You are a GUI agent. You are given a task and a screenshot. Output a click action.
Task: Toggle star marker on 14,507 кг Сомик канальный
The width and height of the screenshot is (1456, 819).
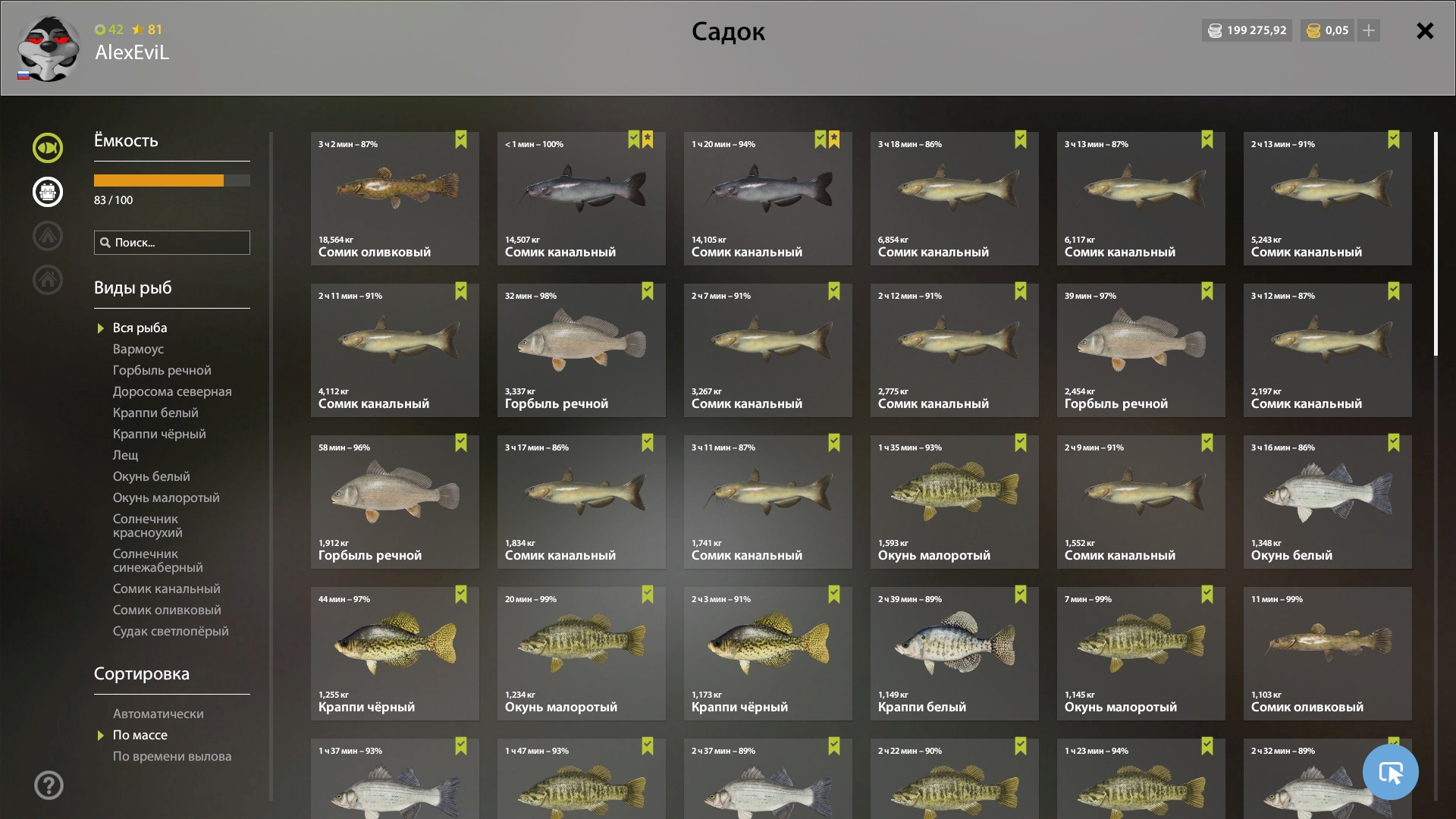tap(648, 140)
